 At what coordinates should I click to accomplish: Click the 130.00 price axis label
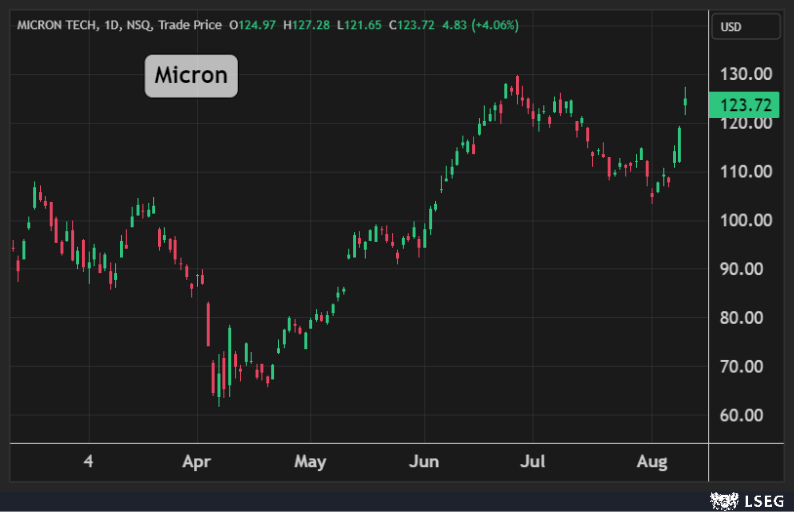(x=745, y=74)
